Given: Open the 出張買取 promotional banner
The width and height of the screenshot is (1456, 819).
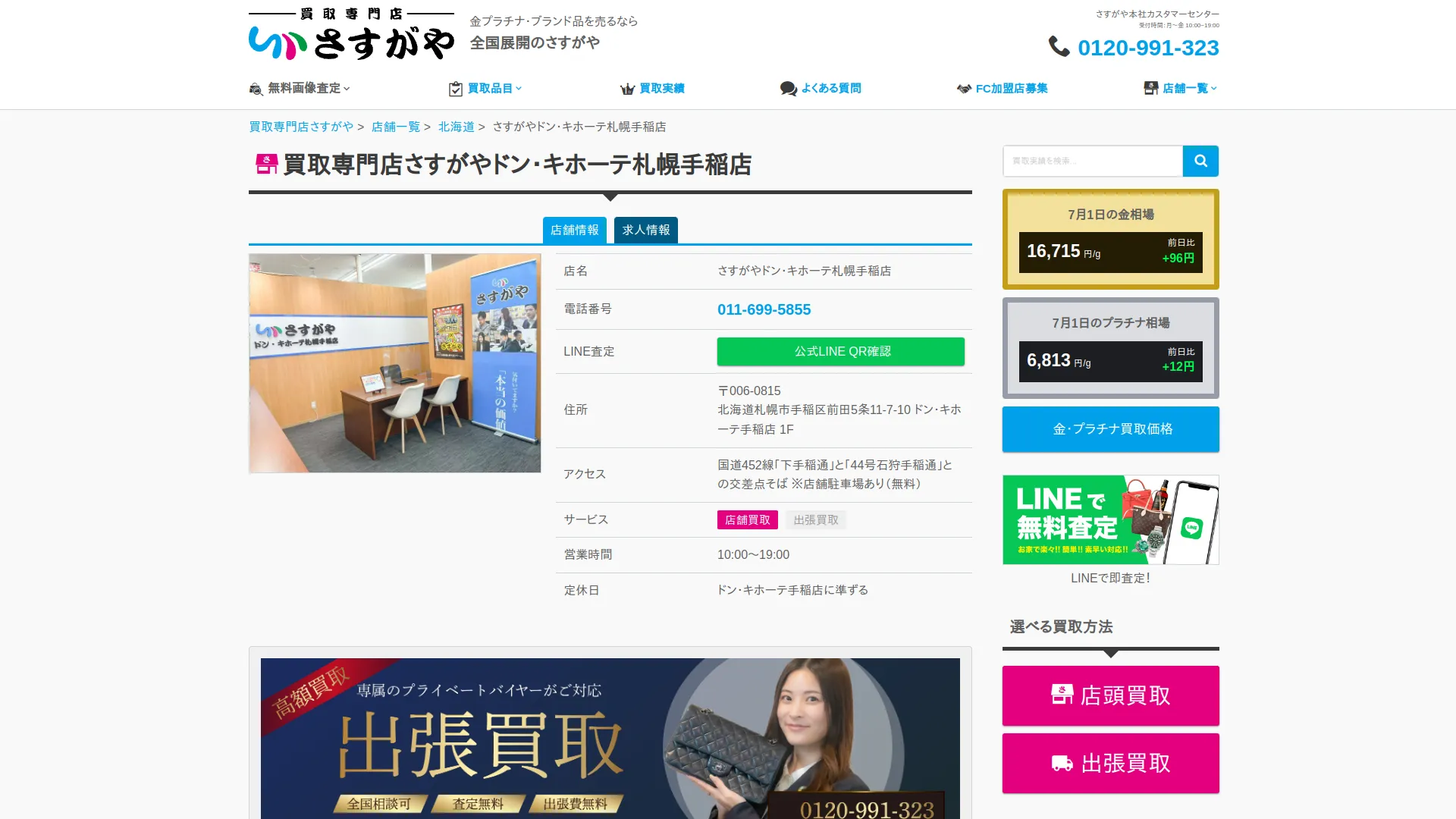Looking at the screenshot, I should pos(610,739).
